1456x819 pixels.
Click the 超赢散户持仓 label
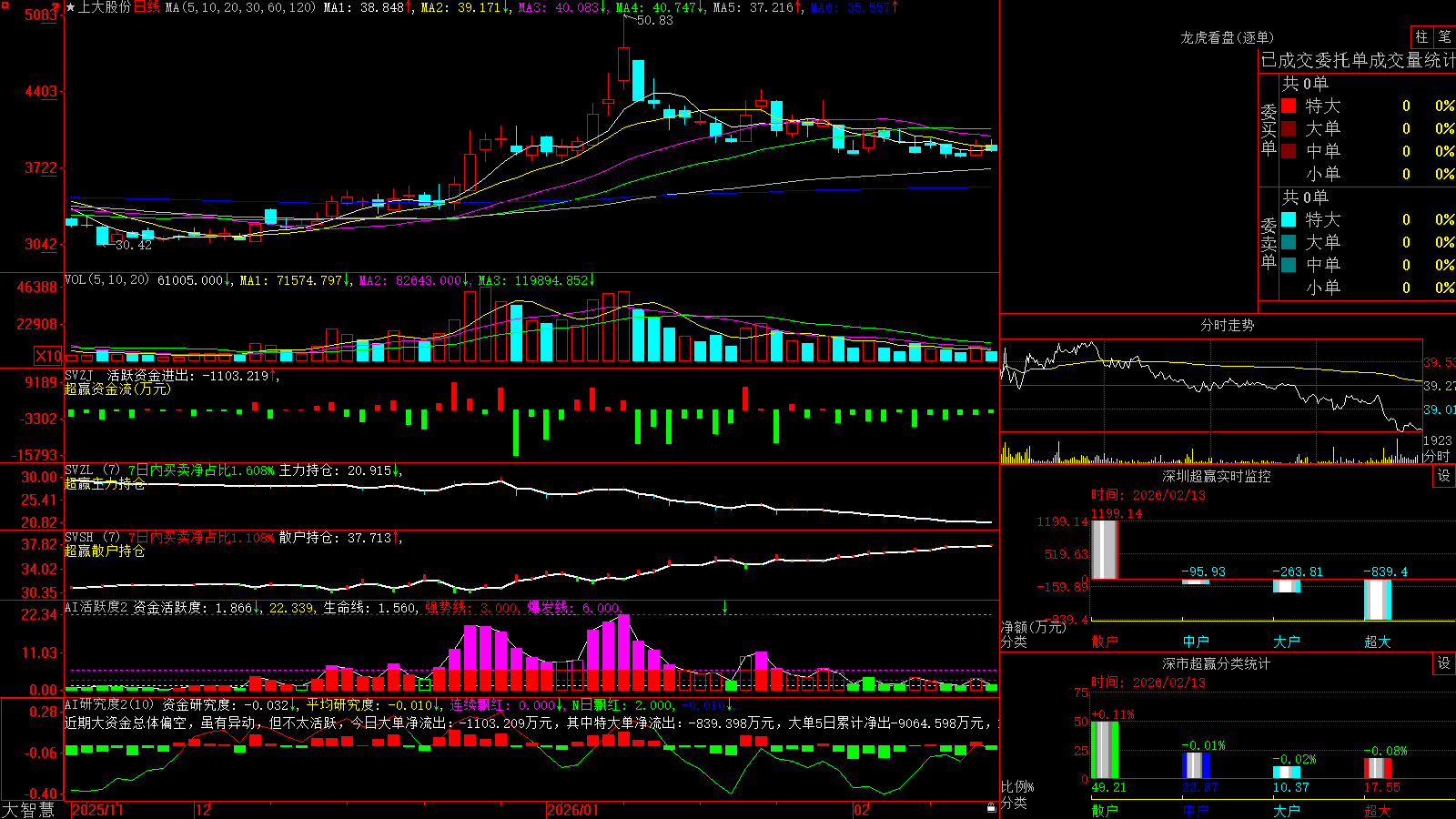[105, 551]
